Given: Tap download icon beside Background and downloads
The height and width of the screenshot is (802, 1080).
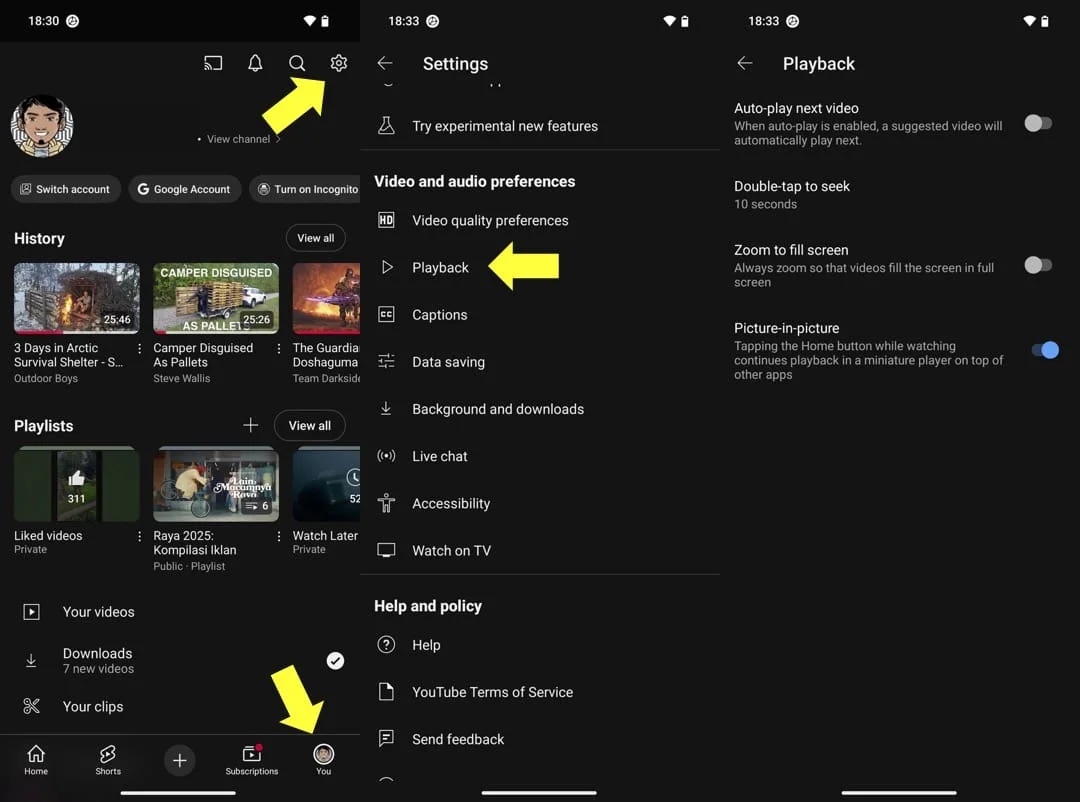Looking at the screenshot, I should point(386,409).
